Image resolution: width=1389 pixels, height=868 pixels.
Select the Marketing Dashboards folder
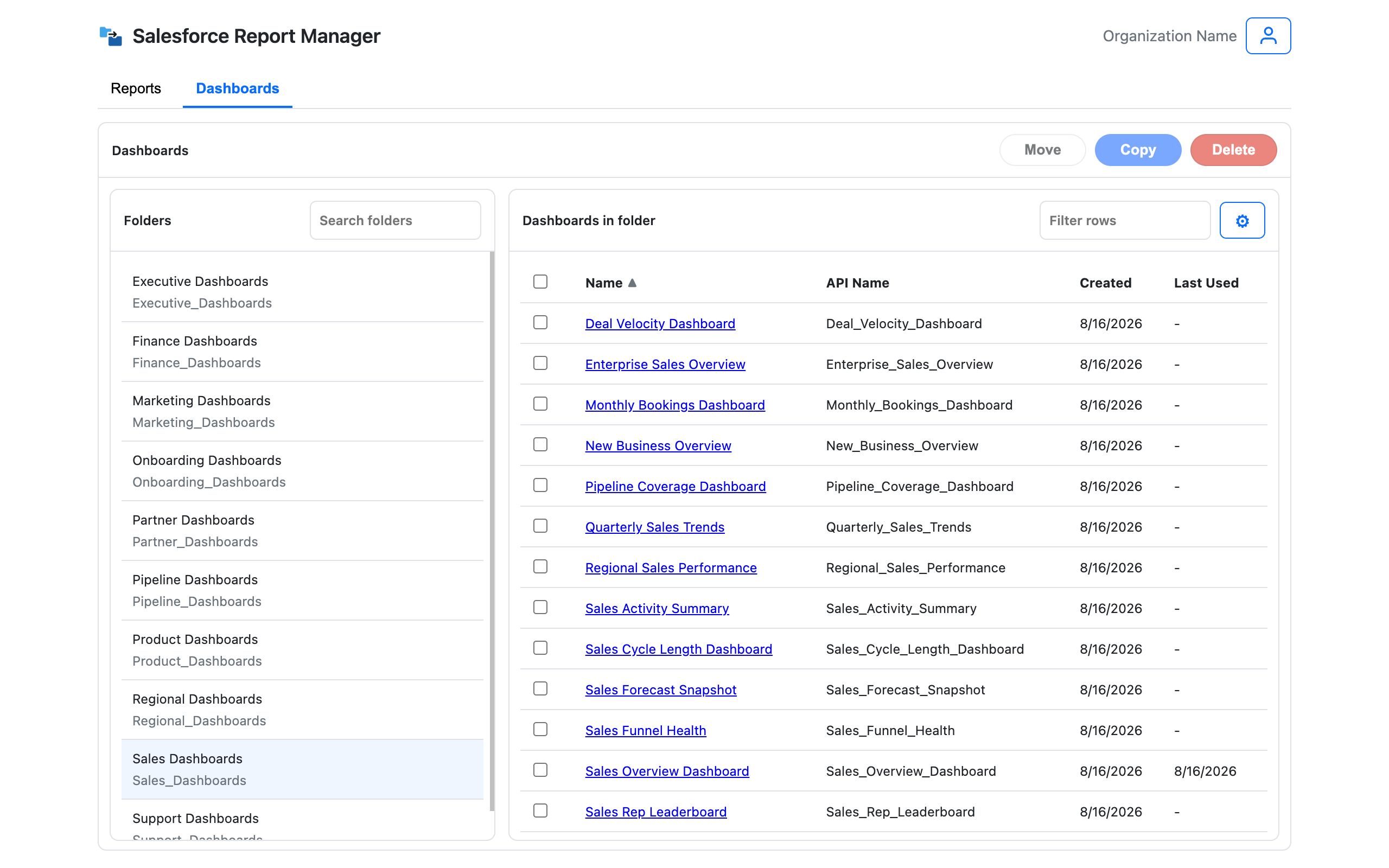pos(302,412)
